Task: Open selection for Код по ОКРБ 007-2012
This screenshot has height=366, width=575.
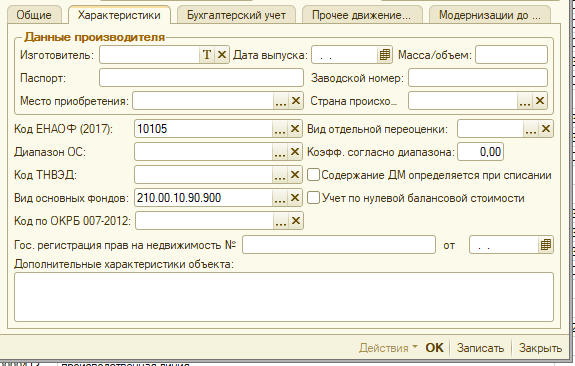Action: coord(281,221)
